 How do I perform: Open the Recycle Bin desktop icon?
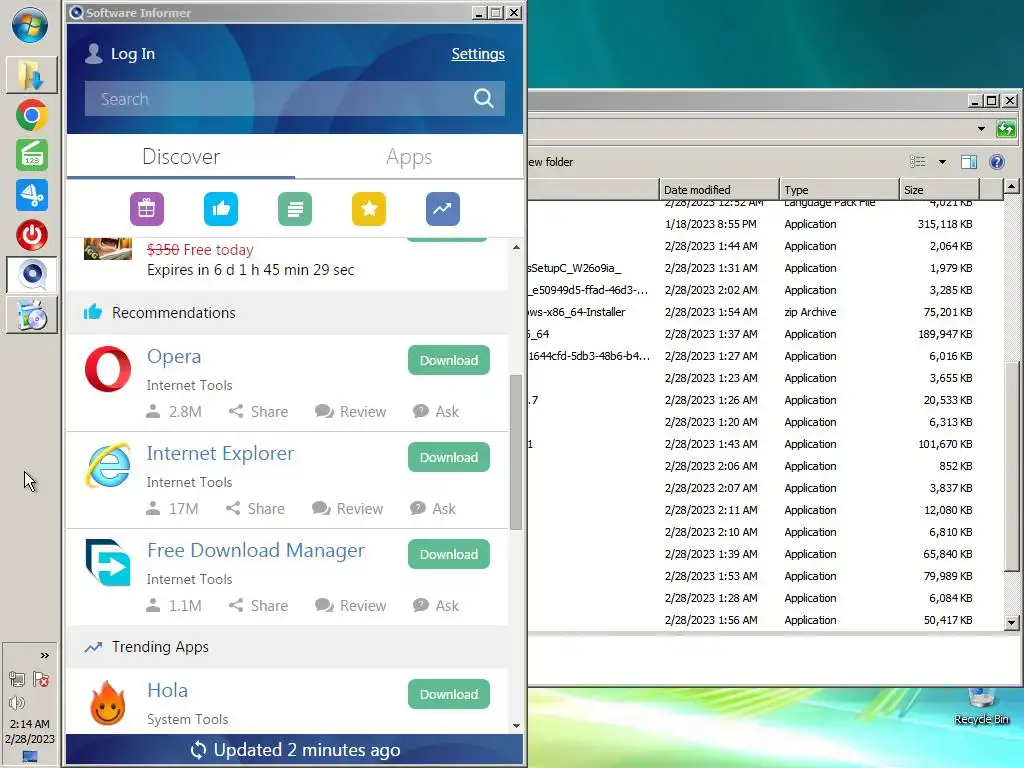pyautogui.click(x=981, y=707)
